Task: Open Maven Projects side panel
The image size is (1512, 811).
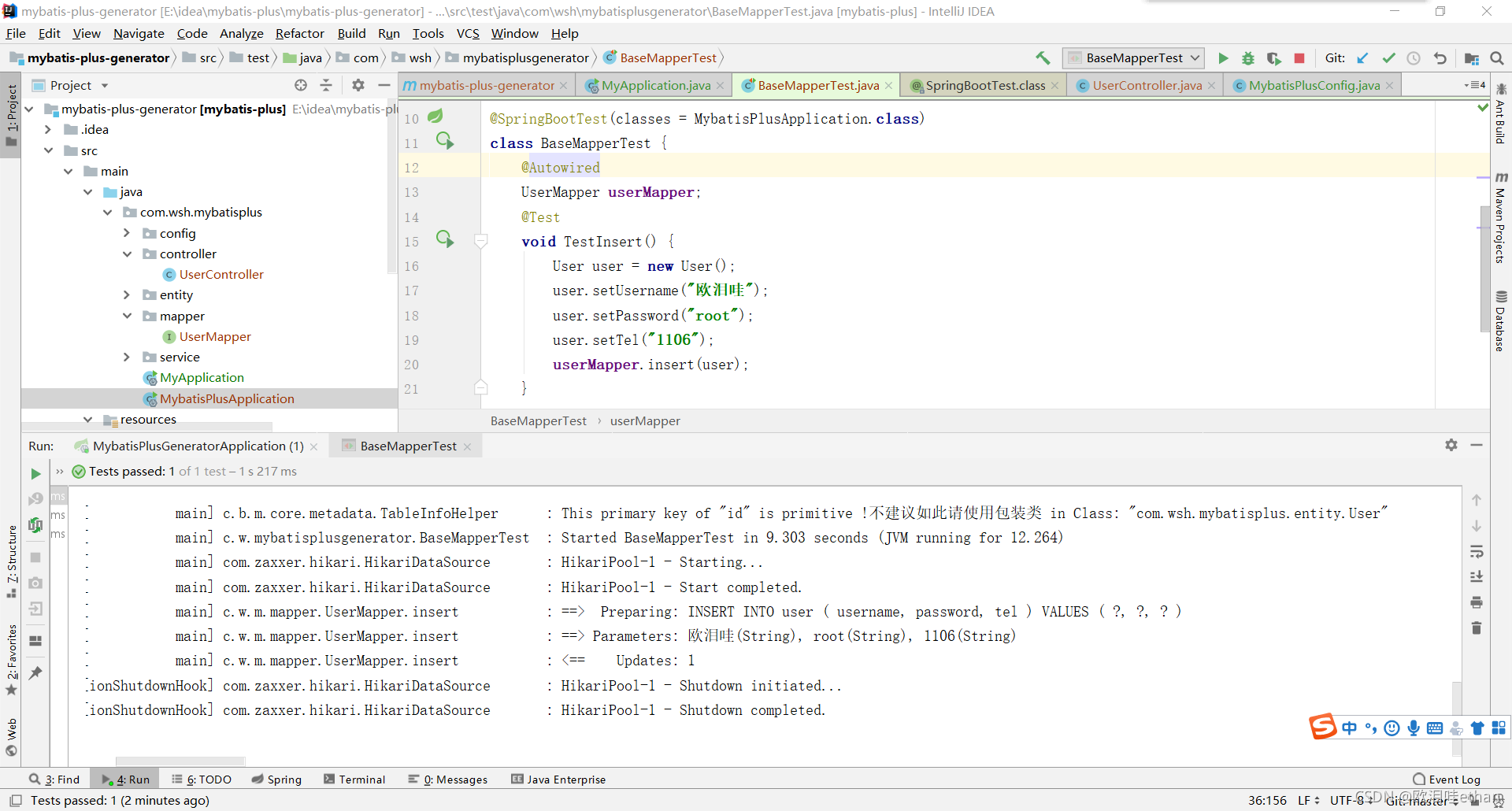Action: [x=1501, y=218]
